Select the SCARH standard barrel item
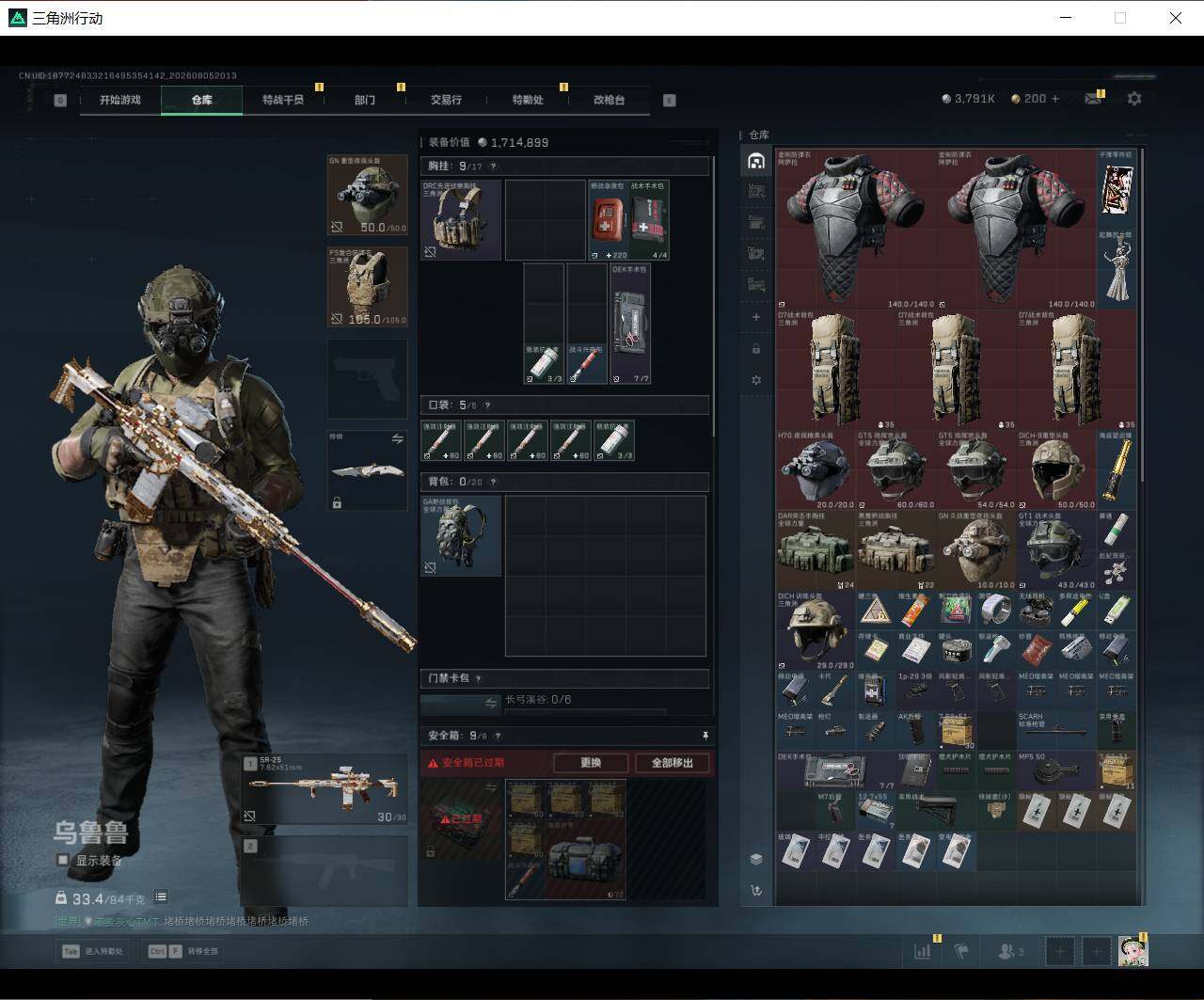 (1056, 730)
